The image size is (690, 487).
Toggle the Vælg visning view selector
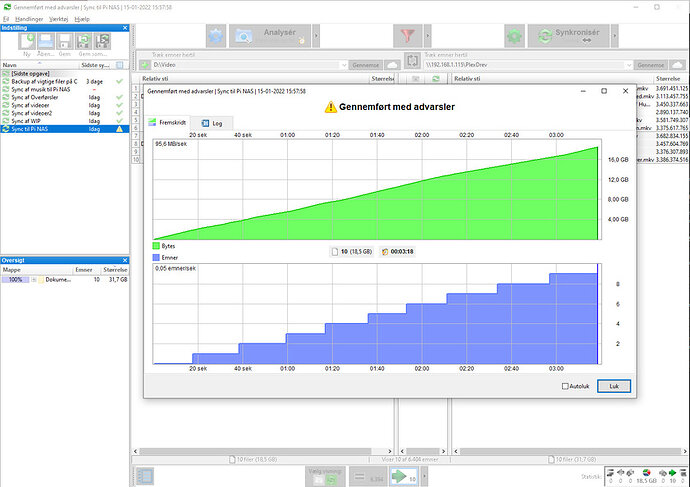click(325, 476)
